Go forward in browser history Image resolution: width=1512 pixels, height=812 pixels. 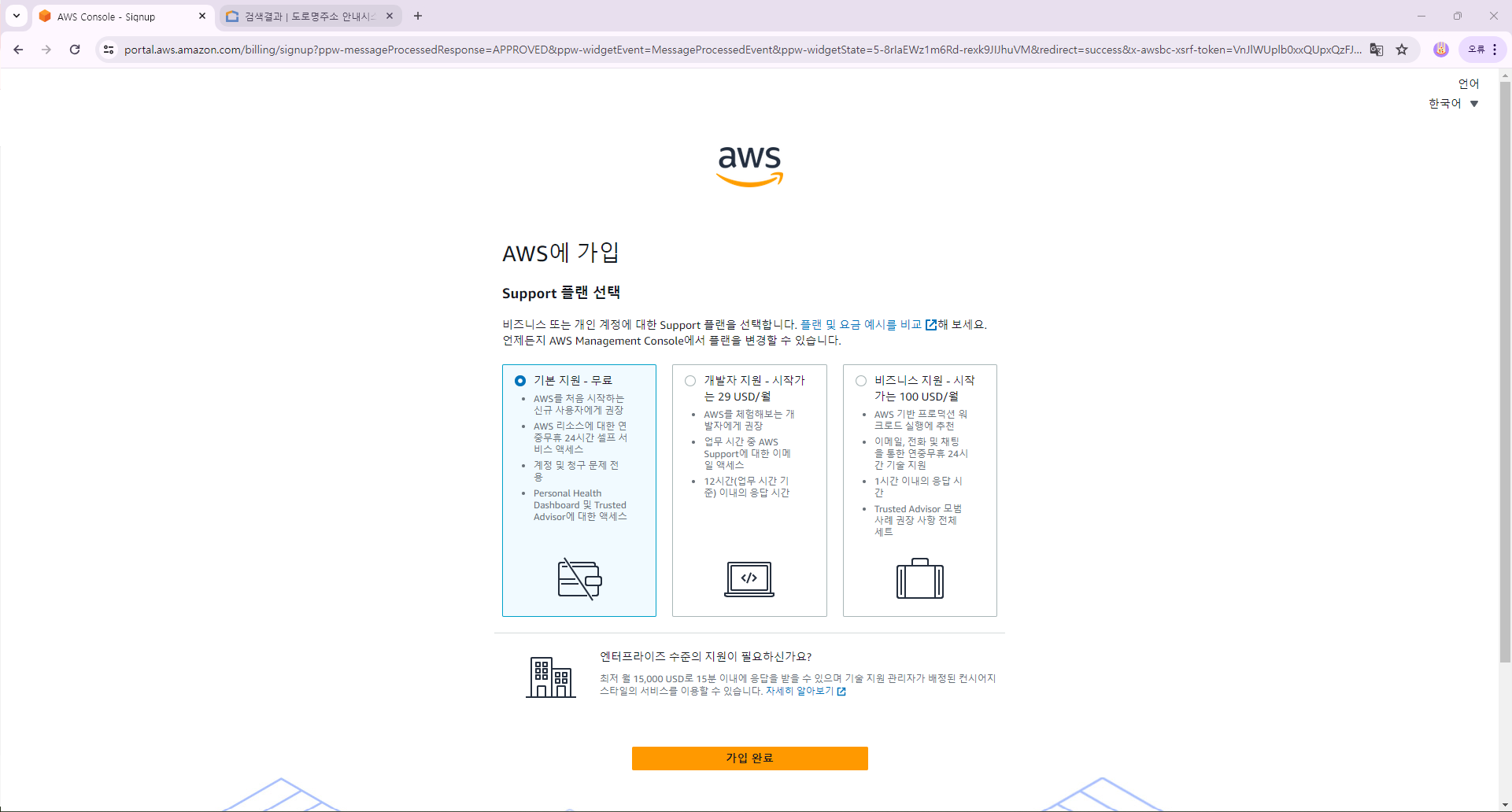(x=46, y=50)
